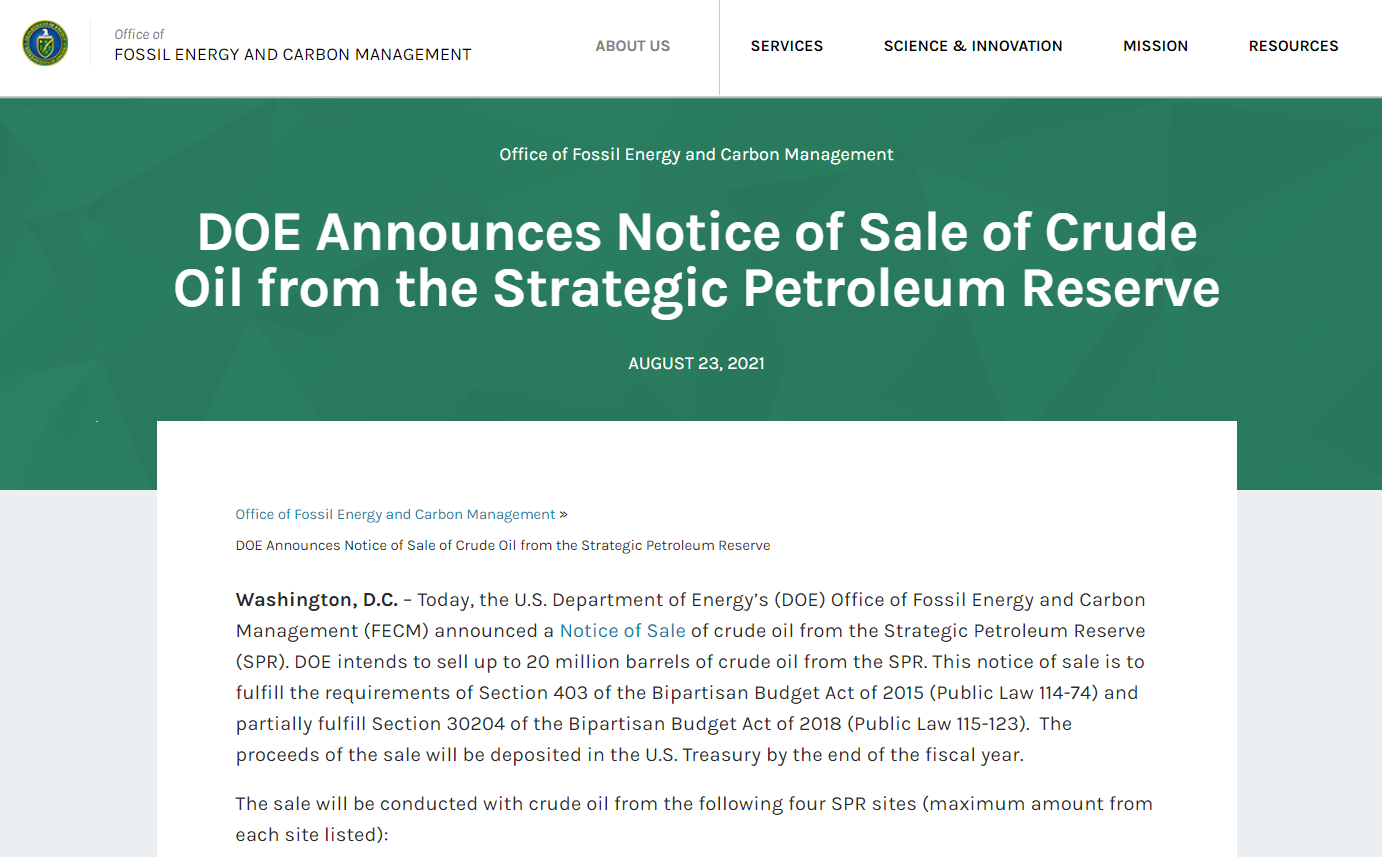Screen dimensions: 1382x857
Task: Expand the Science & Innovation menu
Action: pyautogui.click(x=972, y=46)
